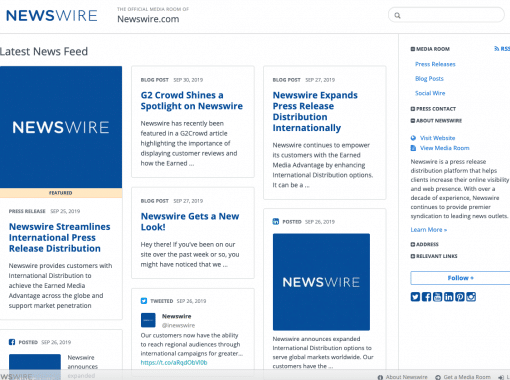Open Blog Posts in media room menu

429,79
